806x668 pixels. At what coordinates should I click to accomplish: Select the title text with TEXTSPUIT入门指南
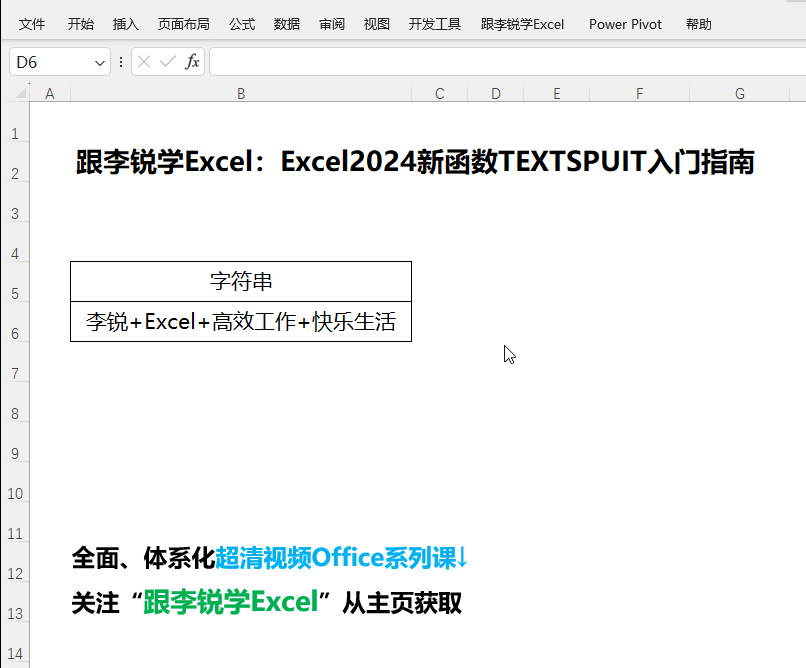click(x=415, y=162)
